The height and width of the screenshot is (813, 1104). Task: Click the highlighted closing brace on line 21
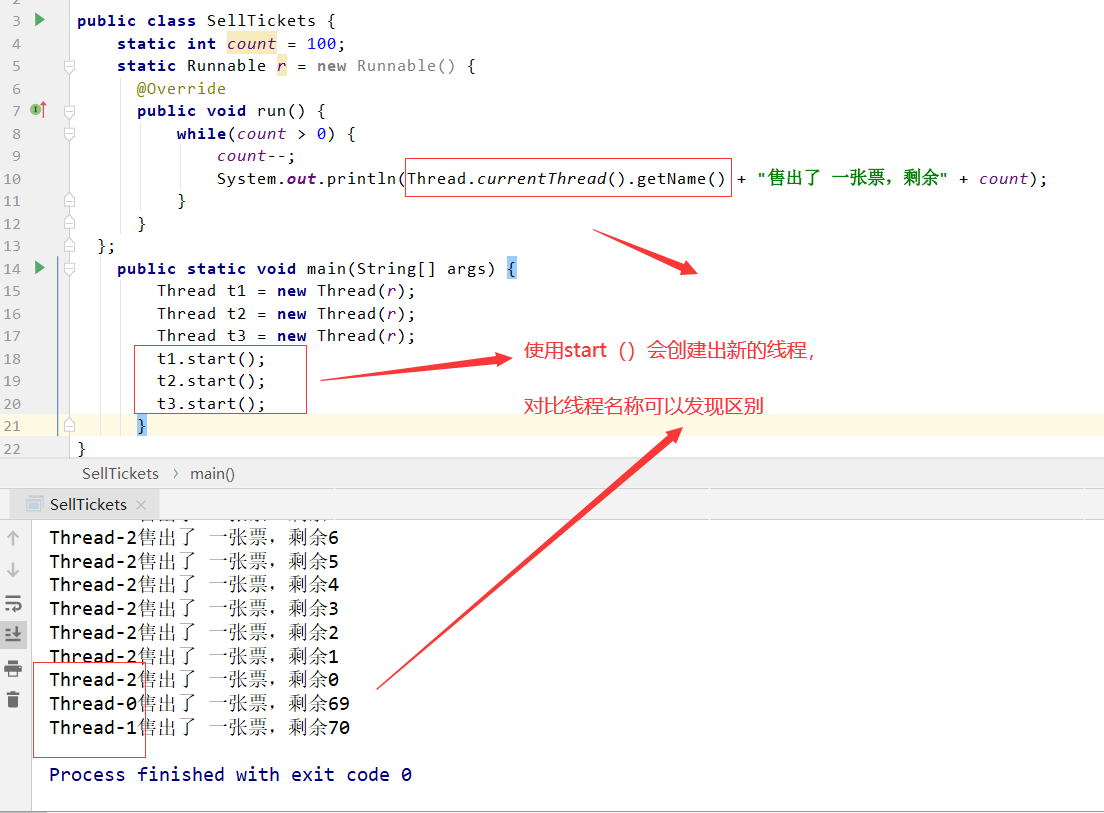point(142,425)
